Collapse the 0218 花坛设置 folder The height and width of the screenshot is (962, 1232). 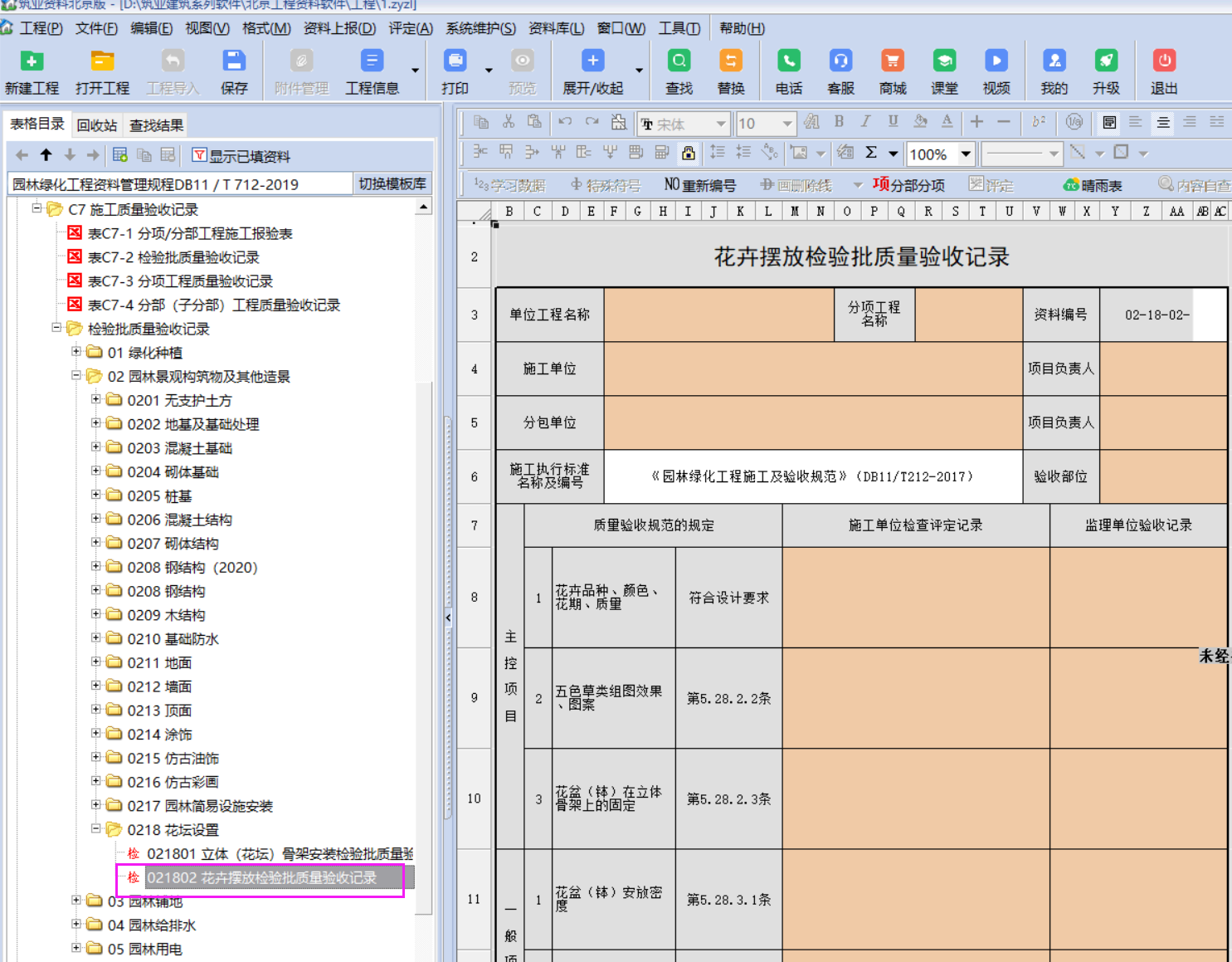coord(96,829)
